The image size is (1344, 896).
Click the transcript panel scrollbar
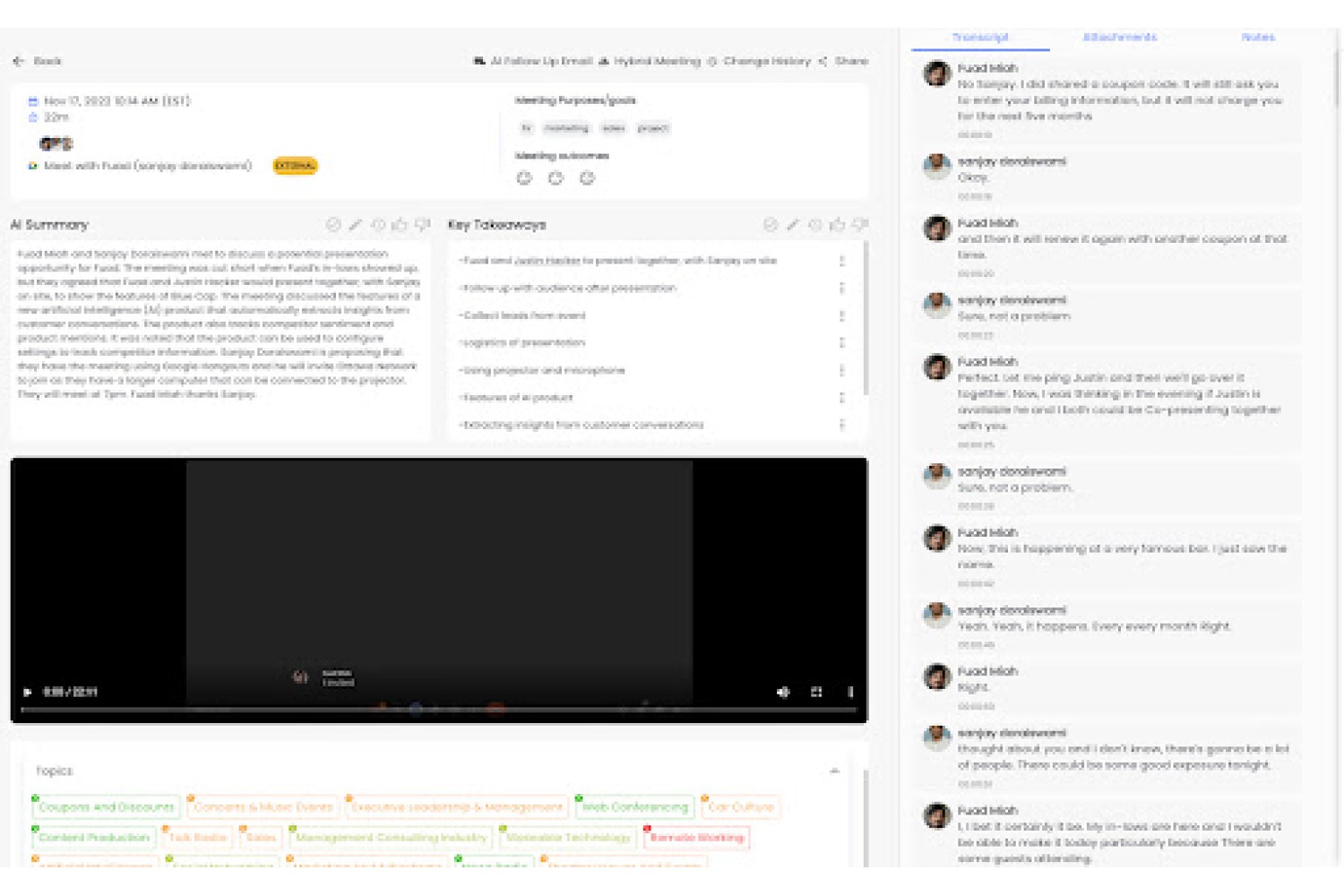pos(1337,81)
